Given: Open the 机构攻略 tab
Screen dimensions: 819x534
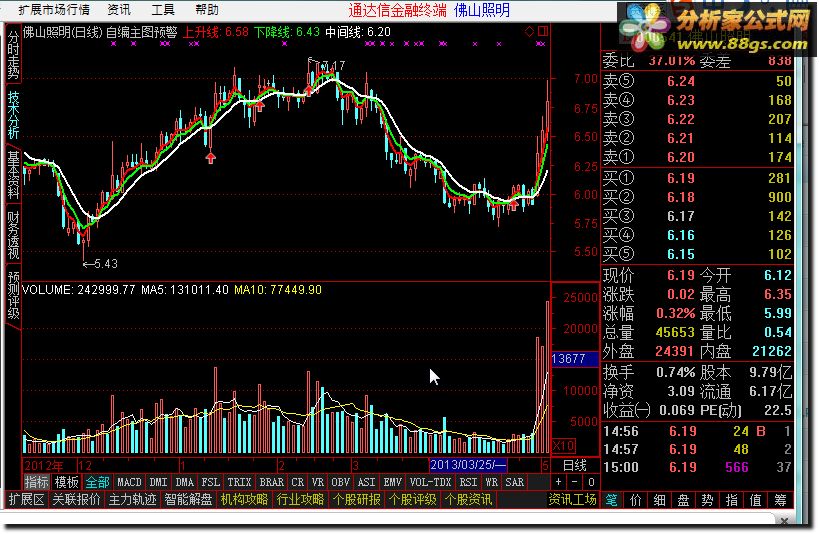Looking at the screenshot, I should (x=244, y=500).
